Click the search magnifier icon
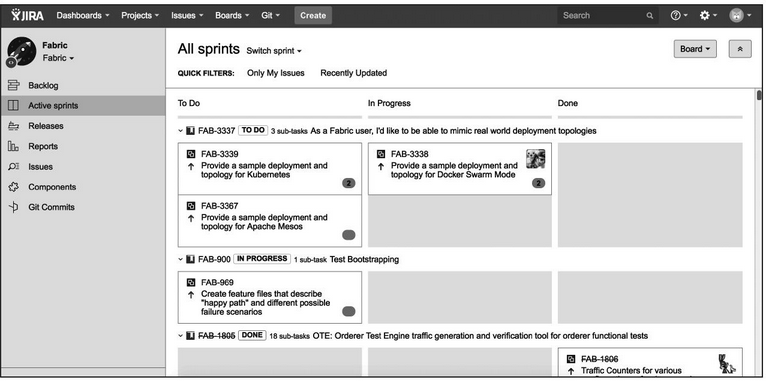The image size is (766, 381). click(649, 16)
